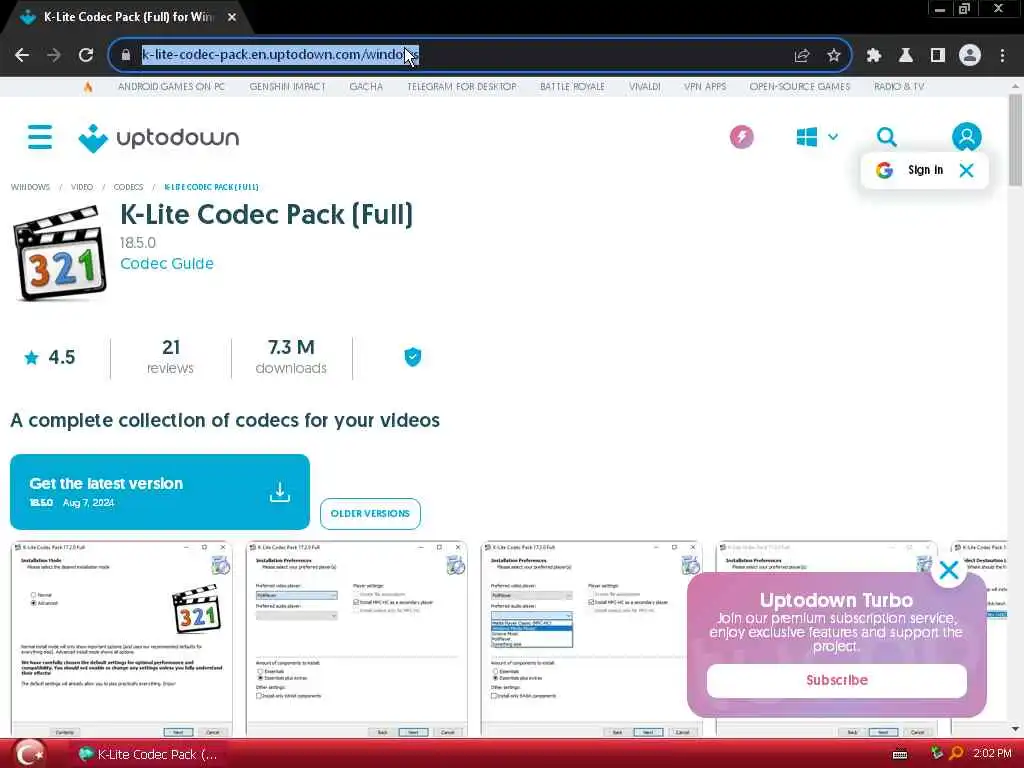Open the Battle Royale category

click(572, 86)
